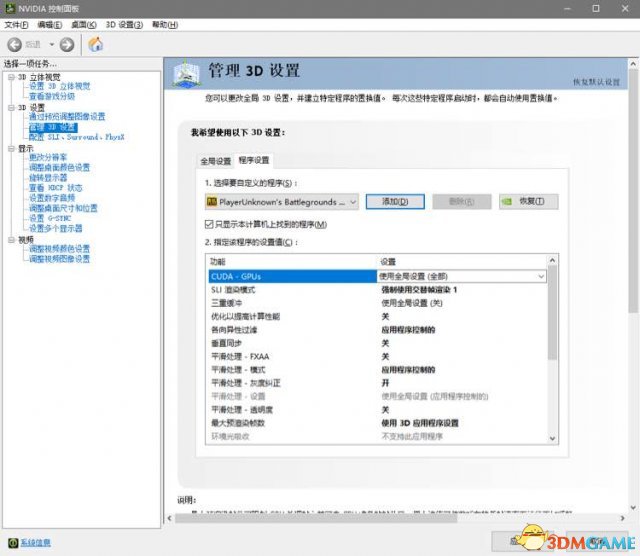Select 查看游戏分级 in the task tree

pos(52,96)
